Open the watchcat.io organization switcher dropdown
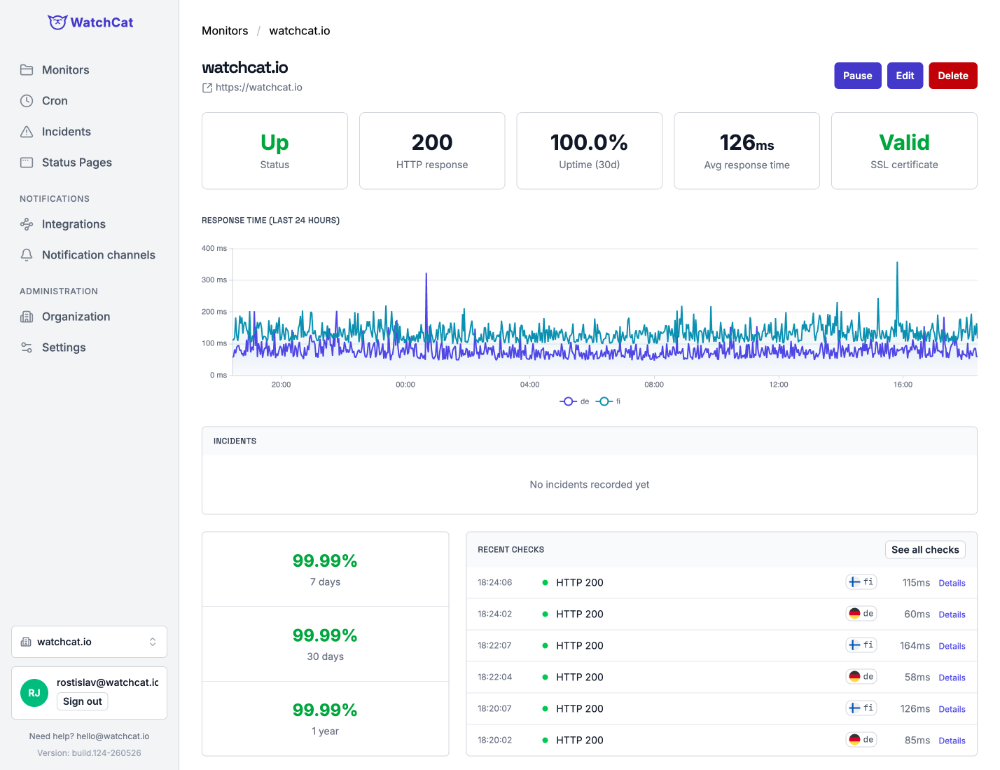The image size is (1000, 770). coord(89,642)
